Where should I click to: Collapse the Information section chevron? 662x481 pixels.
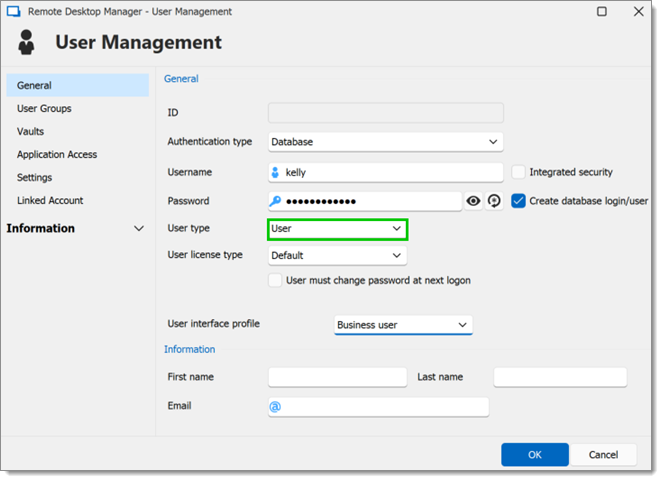139,228
